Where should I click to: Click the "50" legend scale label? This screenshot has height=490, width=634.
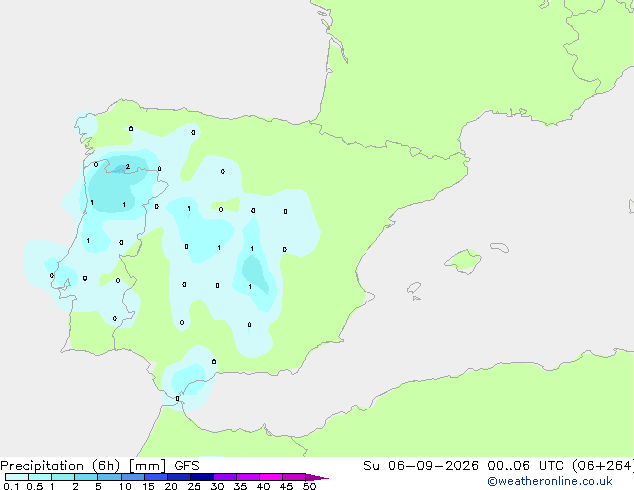(x=309, y=486)
